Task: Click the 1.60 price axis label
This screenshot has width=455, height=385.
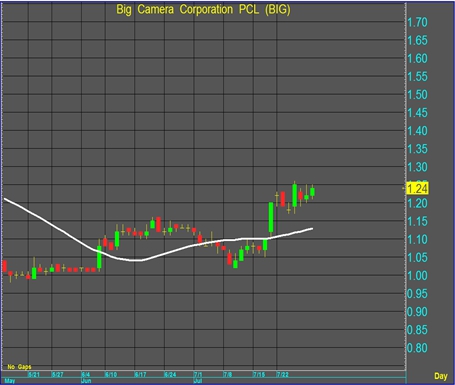Action: [x=417, y=59]
